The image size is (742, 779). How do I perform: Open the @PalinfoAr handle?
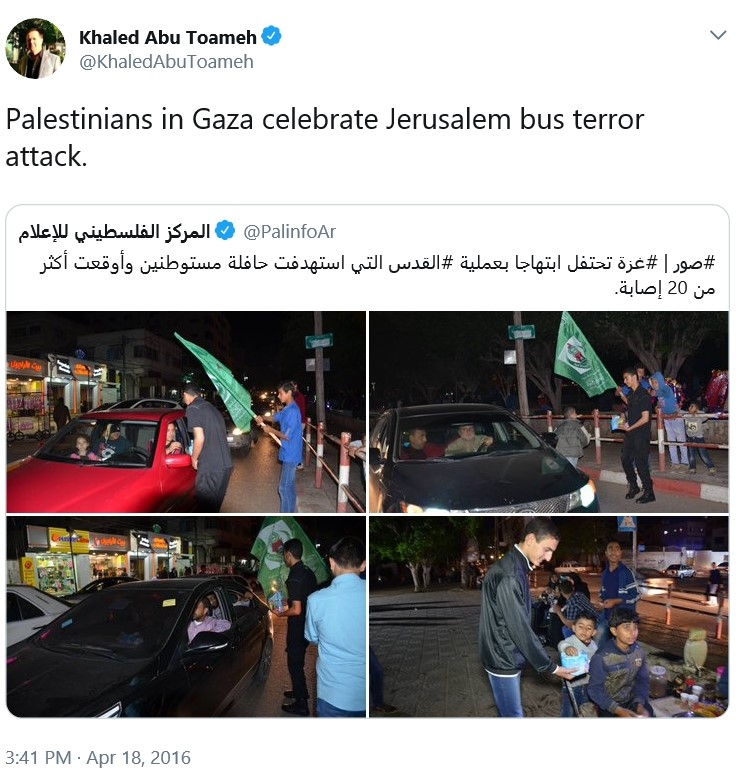click(290, 232)
